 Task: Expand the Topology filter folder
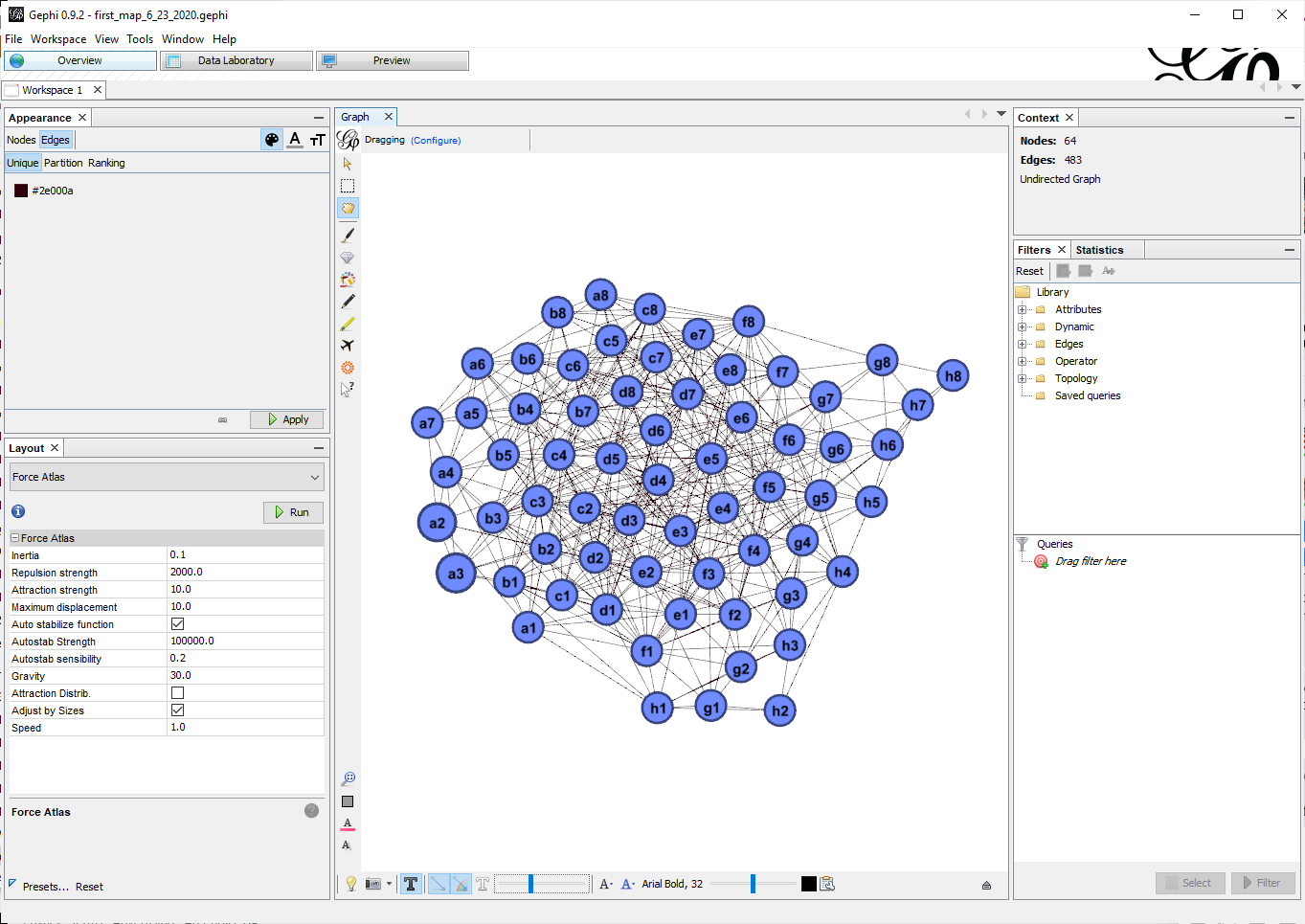[1022, 378]
